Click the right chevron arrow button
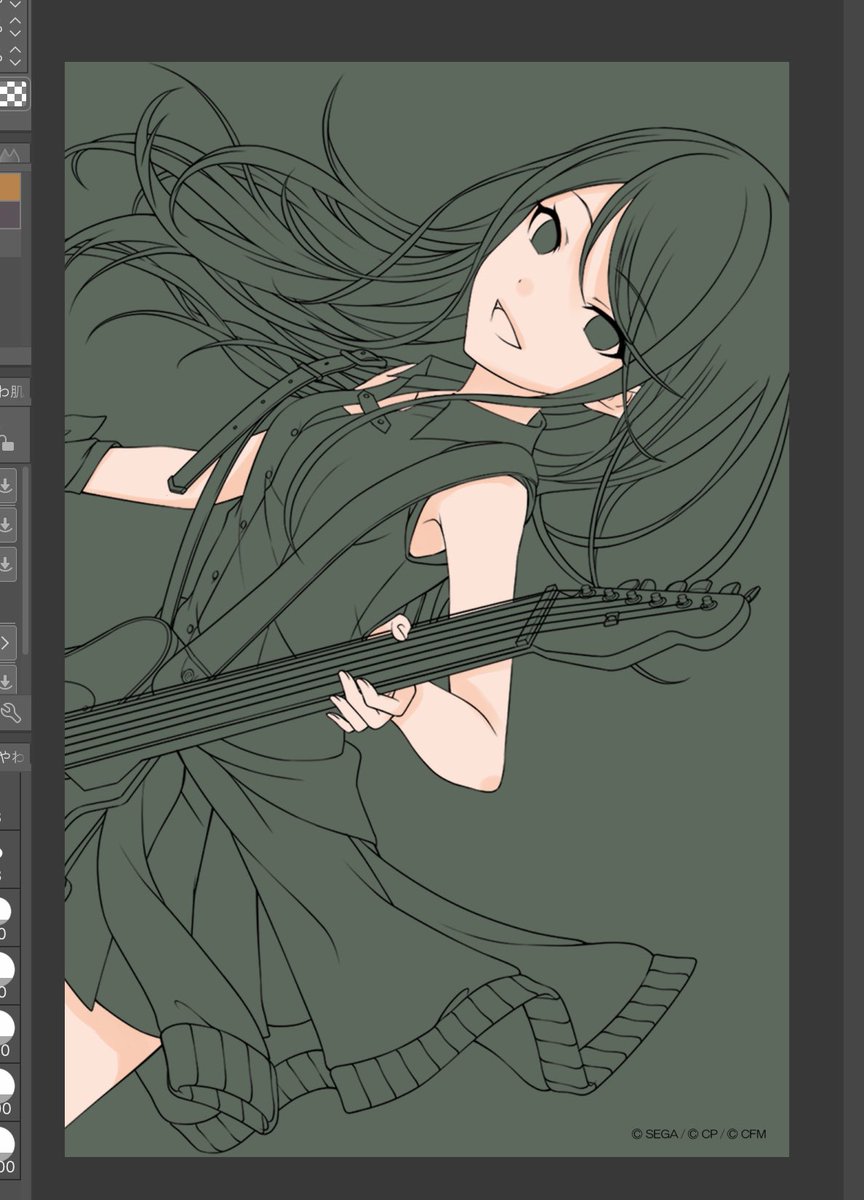 coord(5,643)
